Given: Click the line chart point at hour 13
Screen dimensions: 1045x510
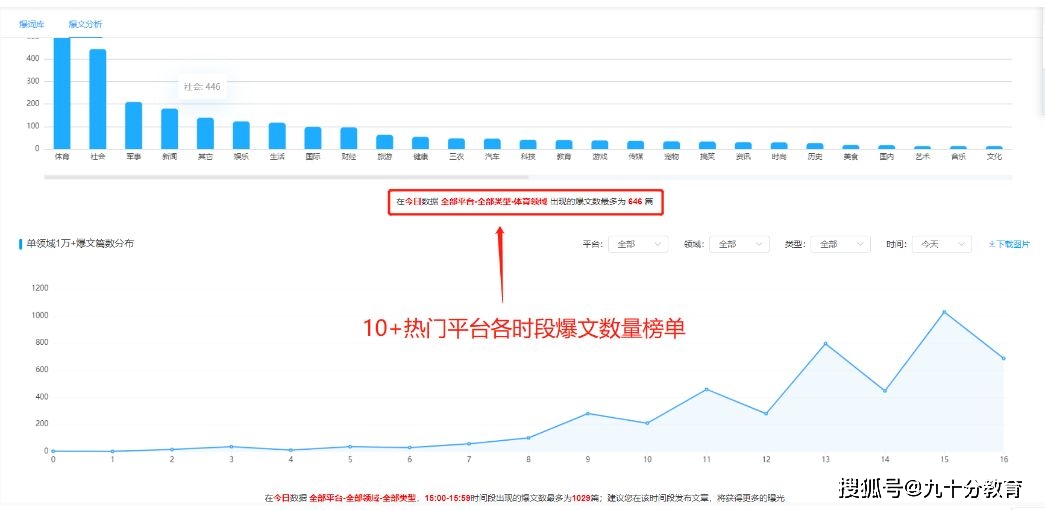Looking at the screenshot, I should point(825,343).
